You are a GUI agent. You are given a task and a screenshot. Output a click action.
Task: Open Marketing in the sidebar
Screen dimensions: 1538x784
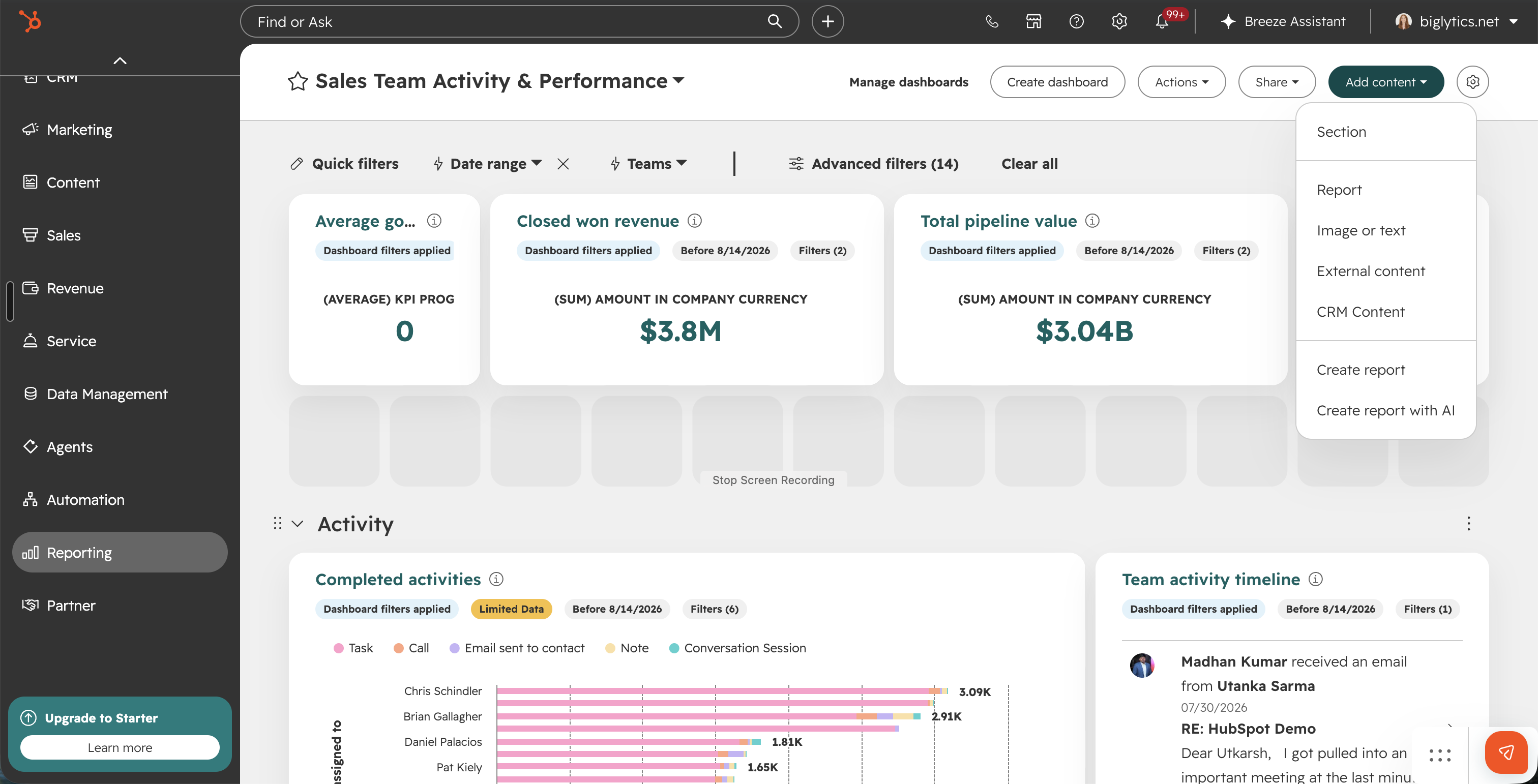coord(120,130)
